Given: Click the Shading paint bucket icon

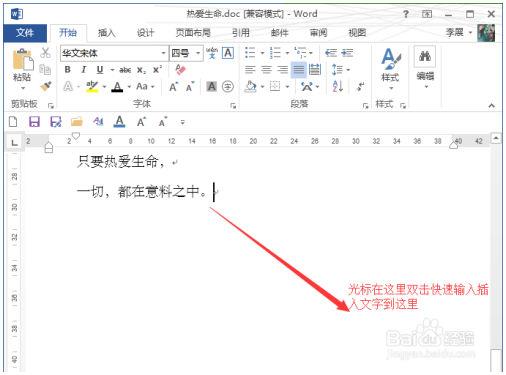Looking at the screenshot, I should [x=251, y=87].
